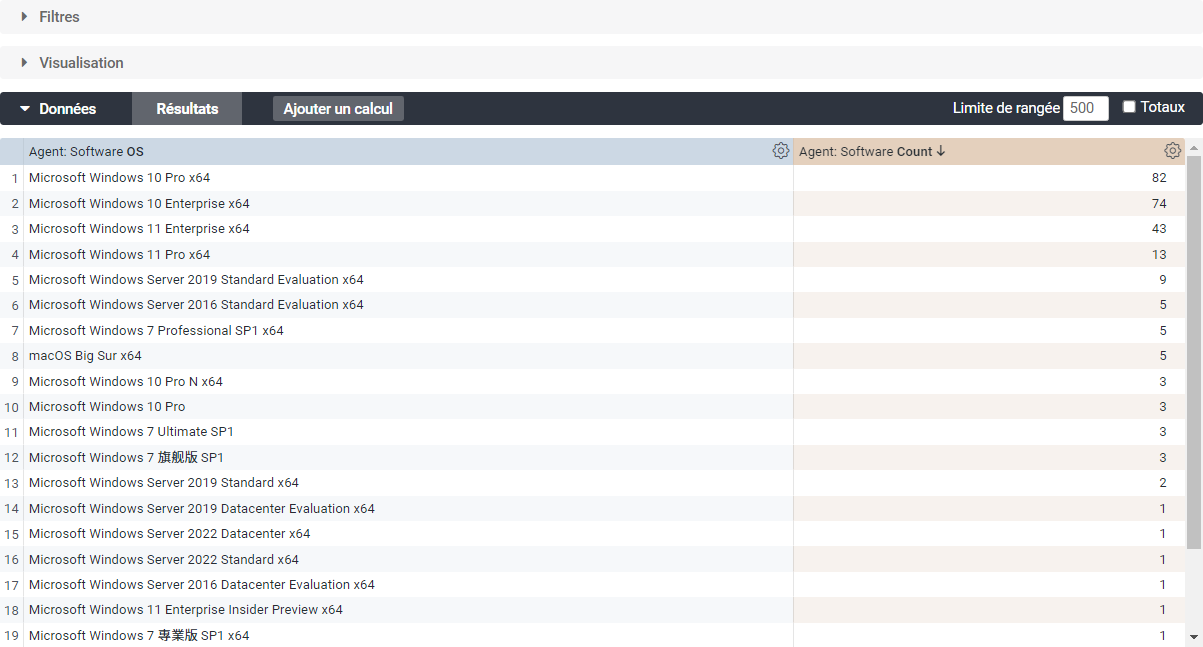
Task: Select Microsoft Windows 10 Pro N x64 cell
Action: pos(408,382)
